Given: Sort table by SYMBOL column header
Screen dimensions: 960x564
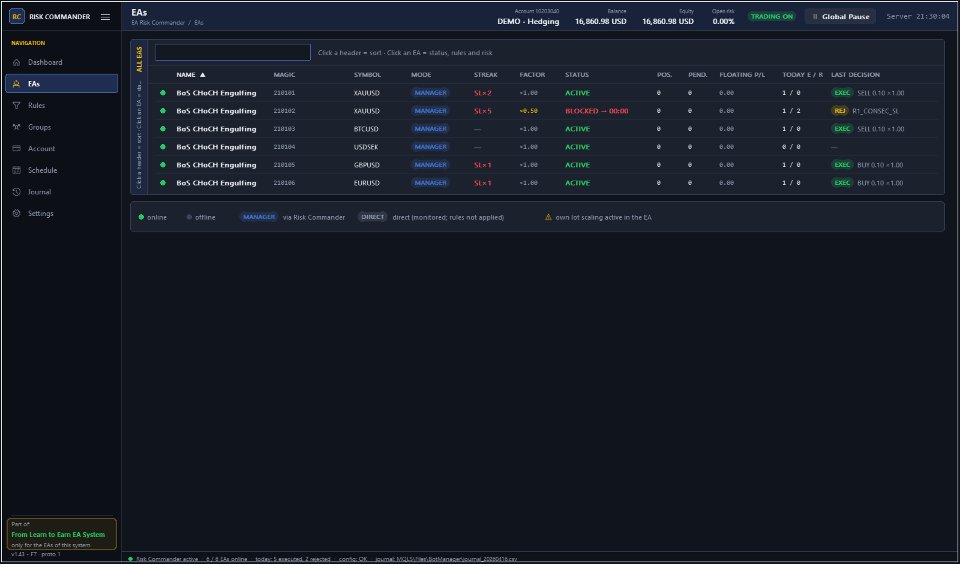Looking at the screenshot, I should [x=367, y=75].
